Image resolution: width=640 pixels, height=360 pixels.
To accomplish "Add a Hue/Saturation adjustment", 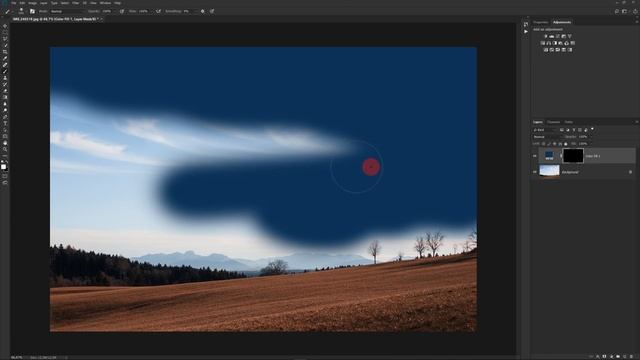I will 543,43.
